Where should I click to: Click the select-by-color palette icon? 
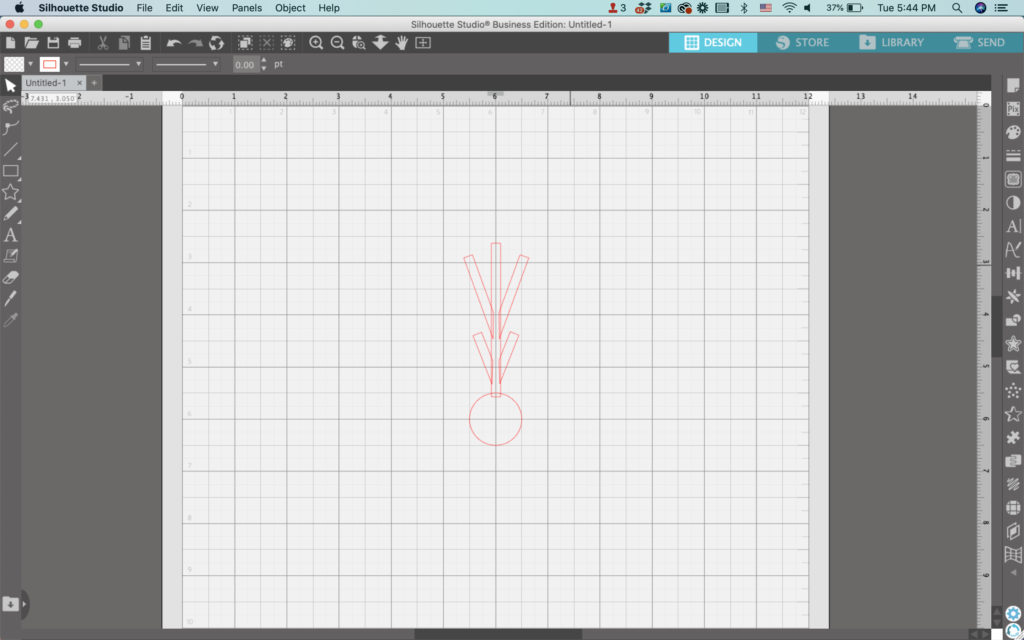coord(288,43)
